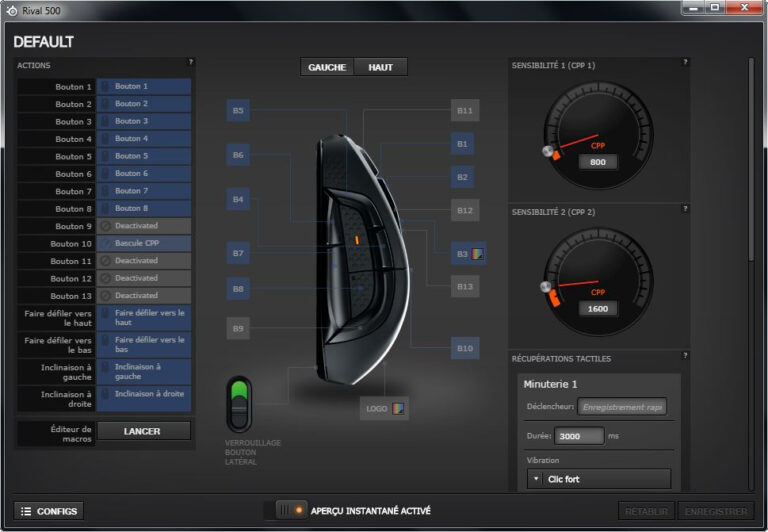
Task: Launch the macro editor with LANCER
Action: tap(144, 431)
